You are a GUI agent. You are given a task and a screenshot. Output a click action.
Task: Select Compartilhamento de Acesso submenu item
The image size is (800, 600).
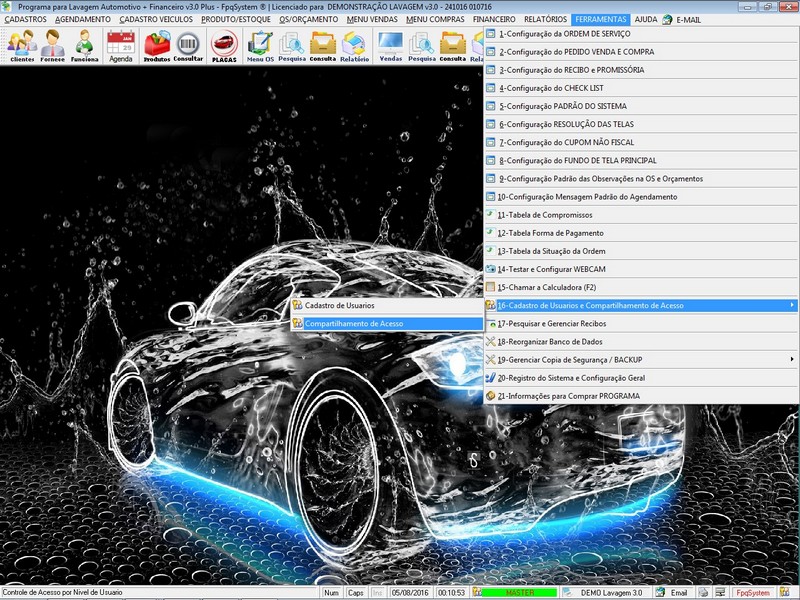(x=354, y=324)
